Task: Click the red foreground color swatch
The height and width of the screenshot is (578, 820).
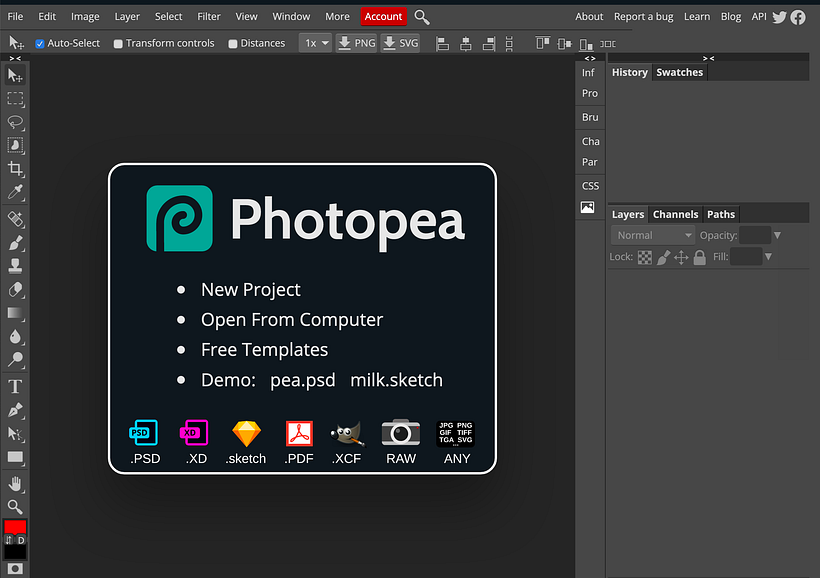Action: pos(15,527)
